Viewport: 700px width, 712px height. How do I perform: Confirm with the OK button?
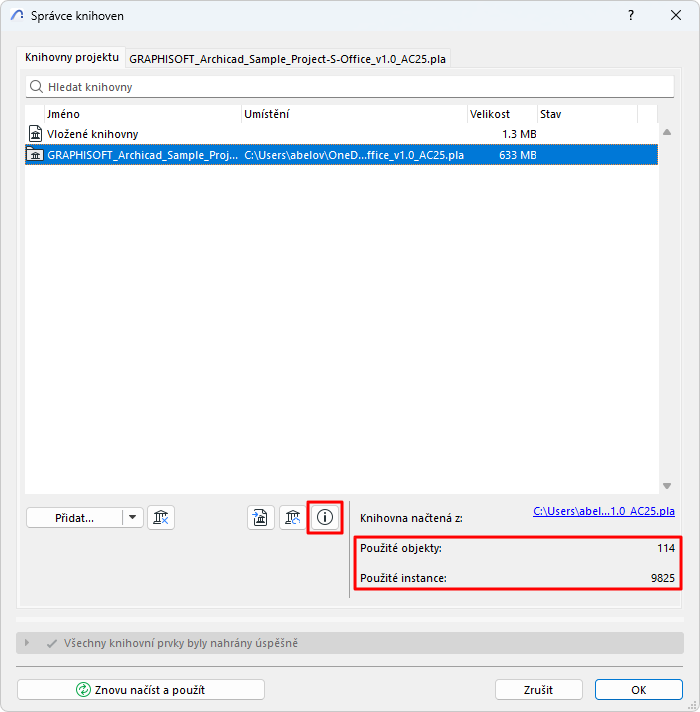(x=639, y=690)
